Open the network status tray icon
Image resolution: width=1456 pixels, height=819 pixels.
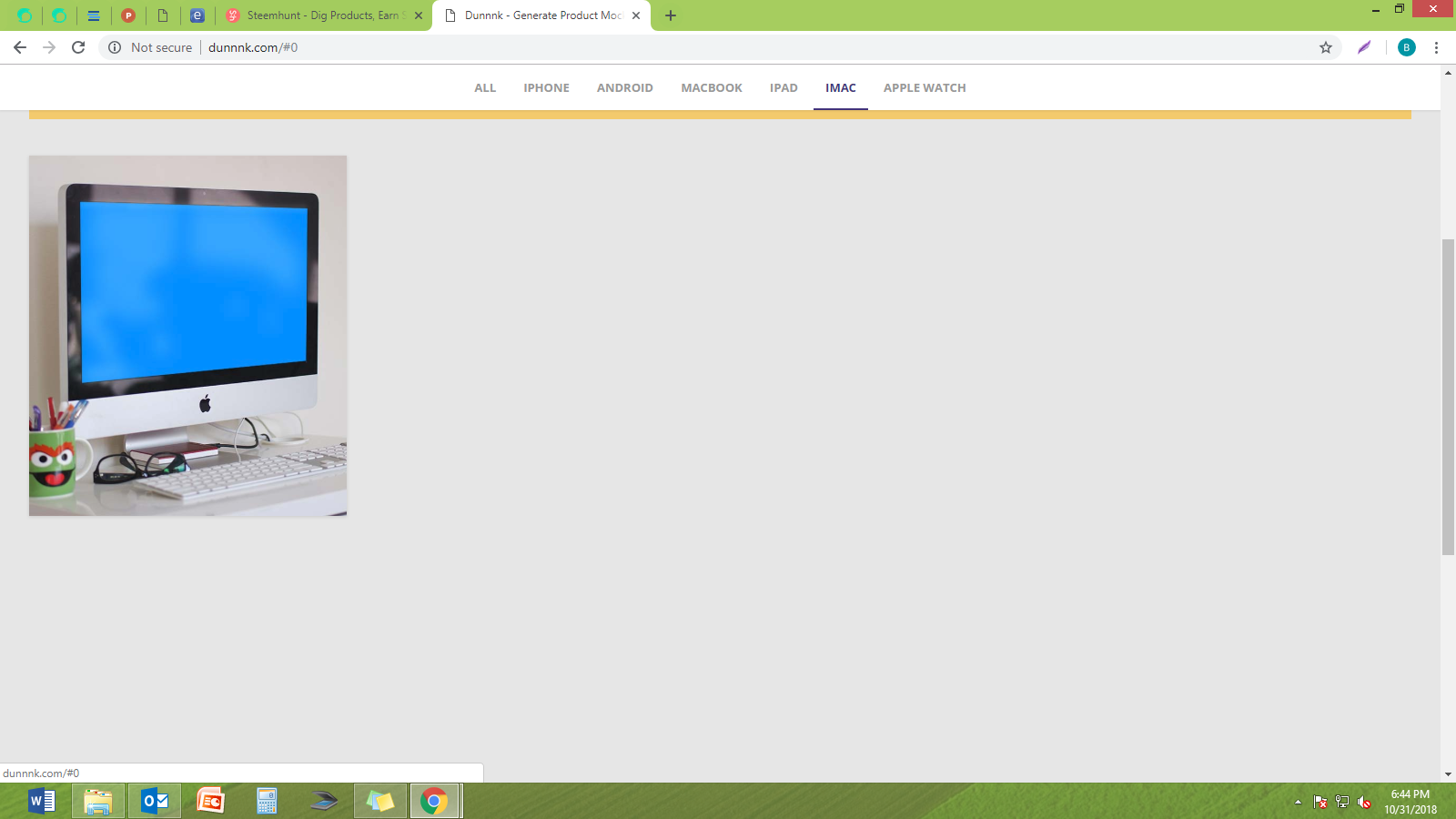[1342, 802]
